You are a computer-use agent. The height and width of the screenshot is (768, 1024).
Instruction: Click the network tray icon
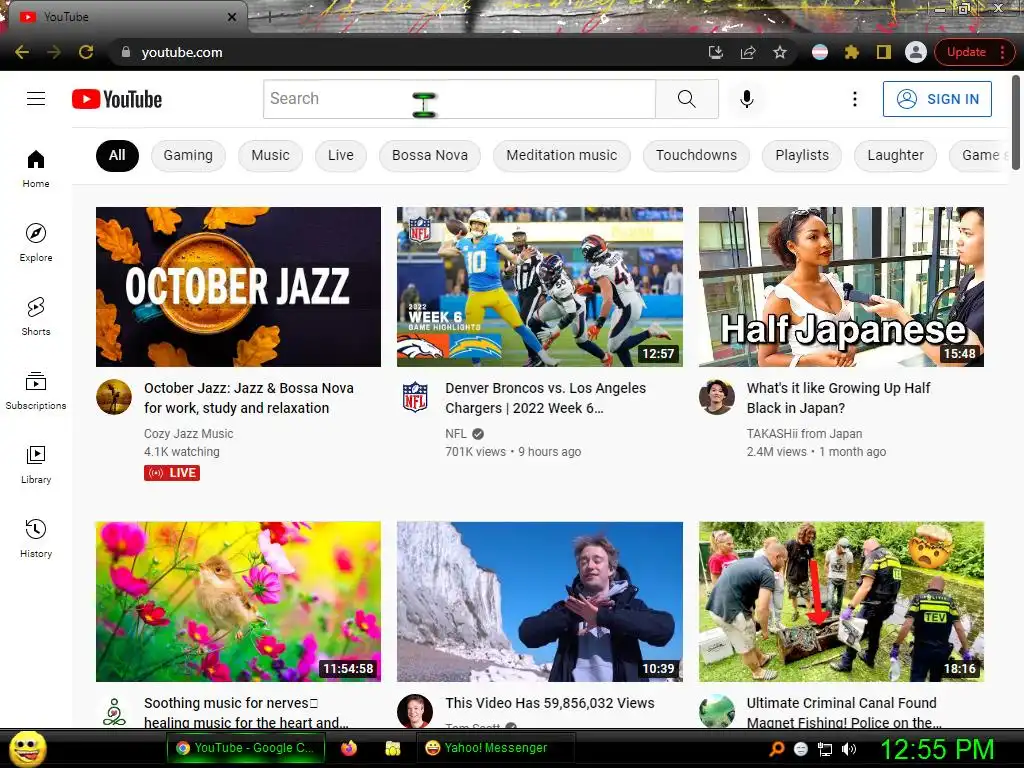(x=825, y=749)
